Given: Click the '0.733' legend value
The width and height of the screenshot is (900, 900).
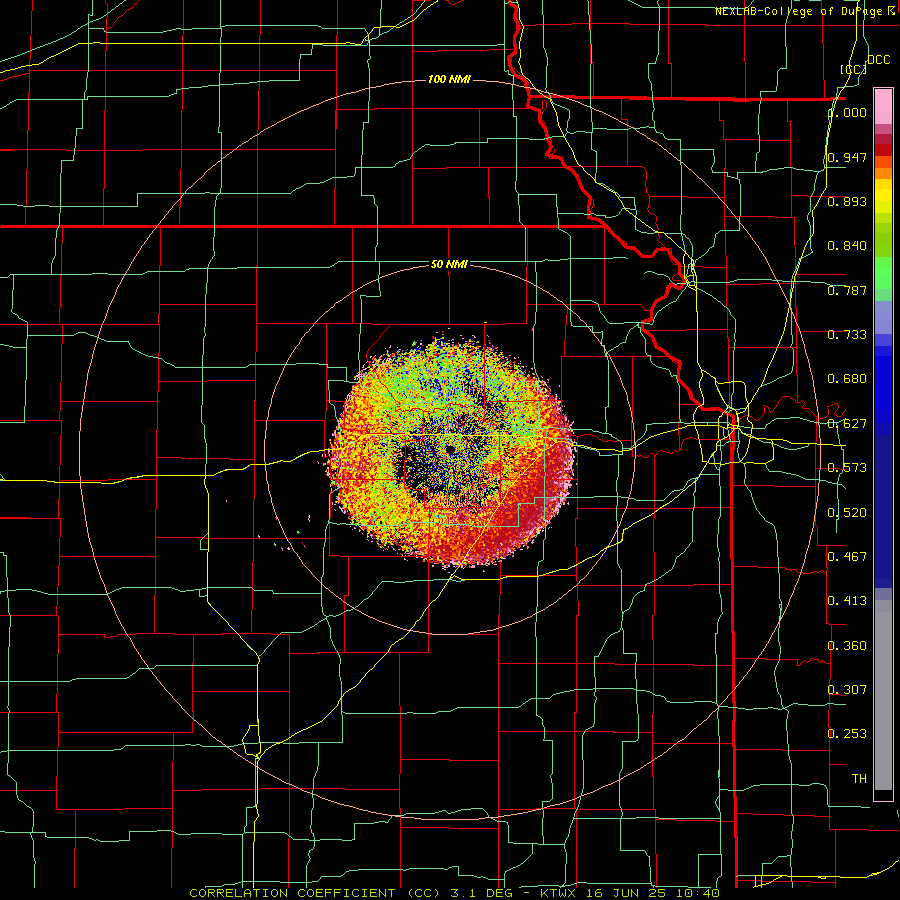Looking at the screenshot, I should tap(847, 335).
